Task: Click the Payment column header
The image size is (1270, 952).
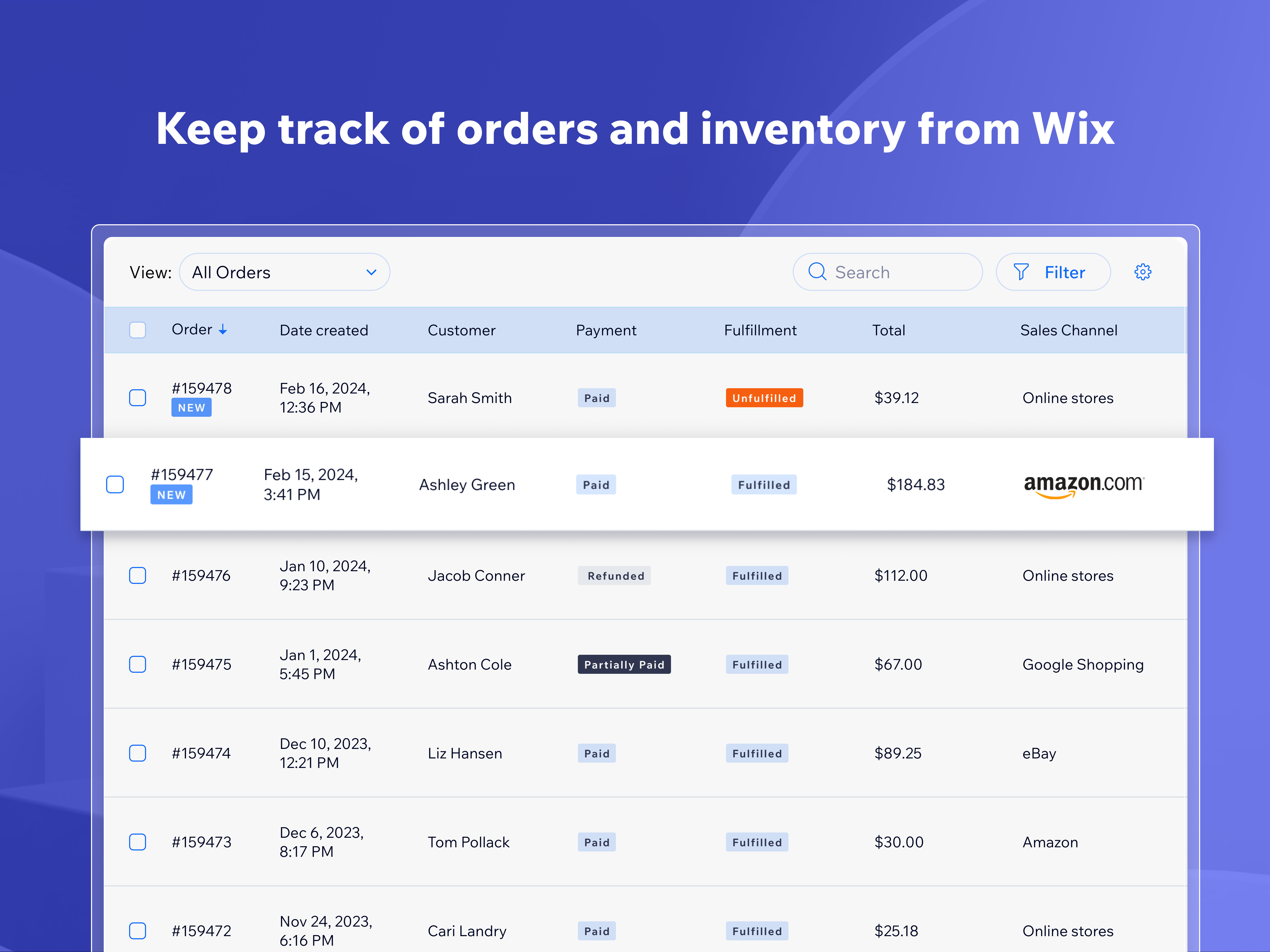Action: (606, 331)
